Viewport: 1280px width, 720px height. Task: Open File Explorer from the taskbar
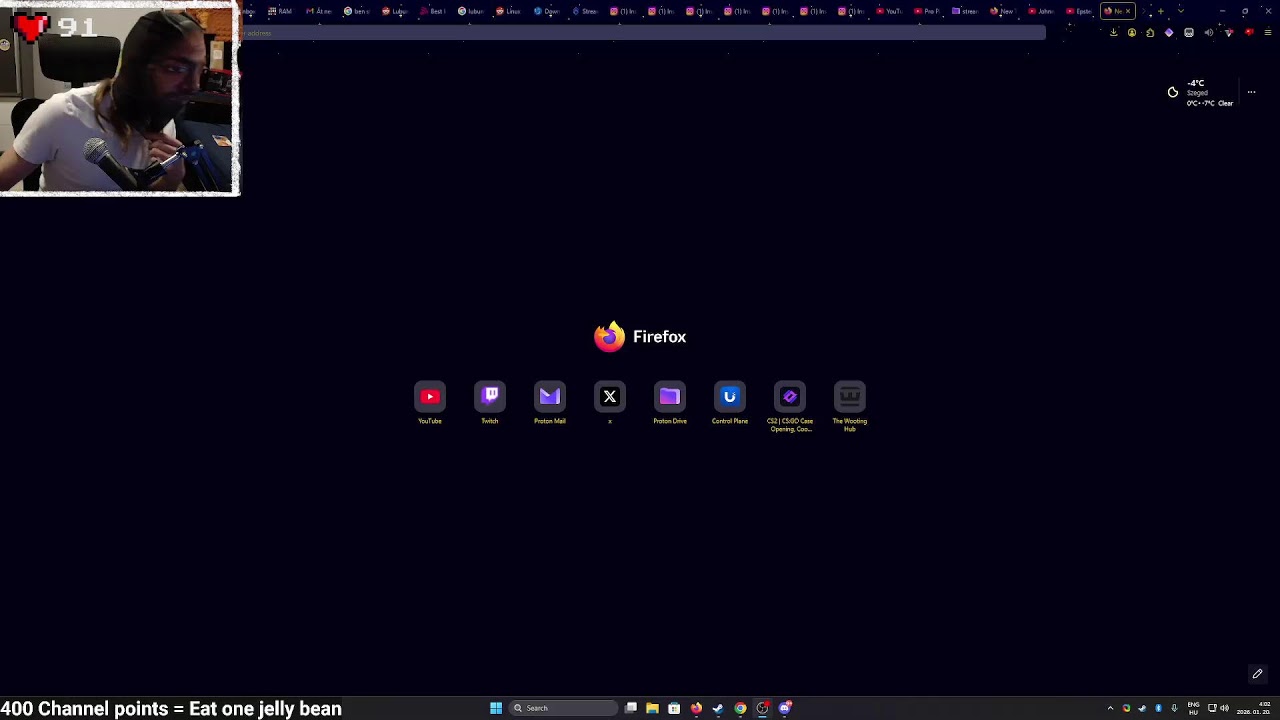point(652,708)
